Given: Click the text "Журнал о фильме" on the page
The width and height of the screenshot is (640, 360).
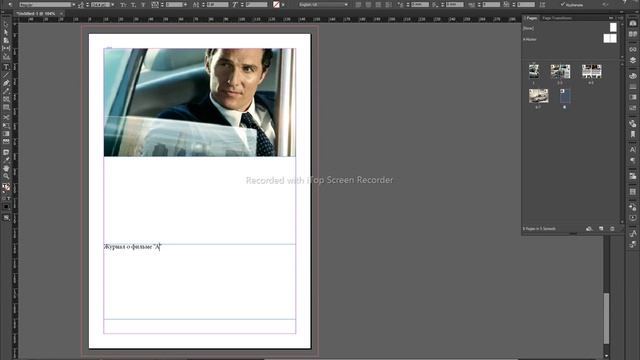Looking at the screenshot, I should click(127, 247).
